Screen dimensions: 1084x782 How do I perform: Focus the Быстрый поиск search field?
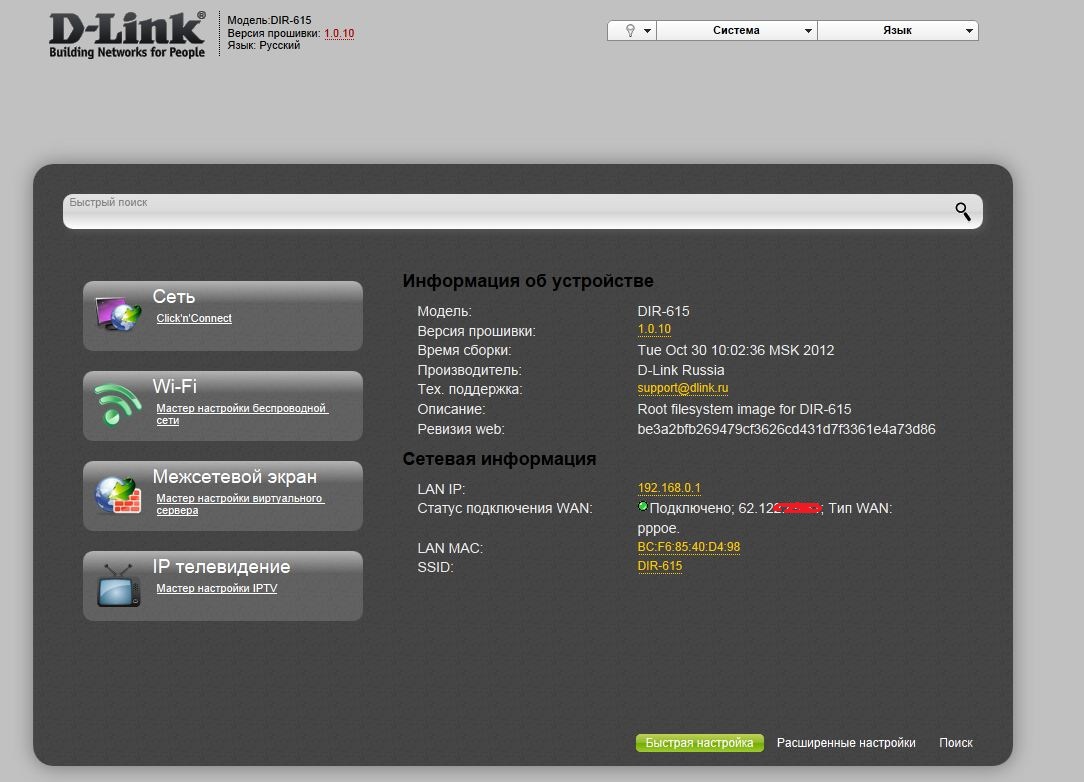point(500,212)
